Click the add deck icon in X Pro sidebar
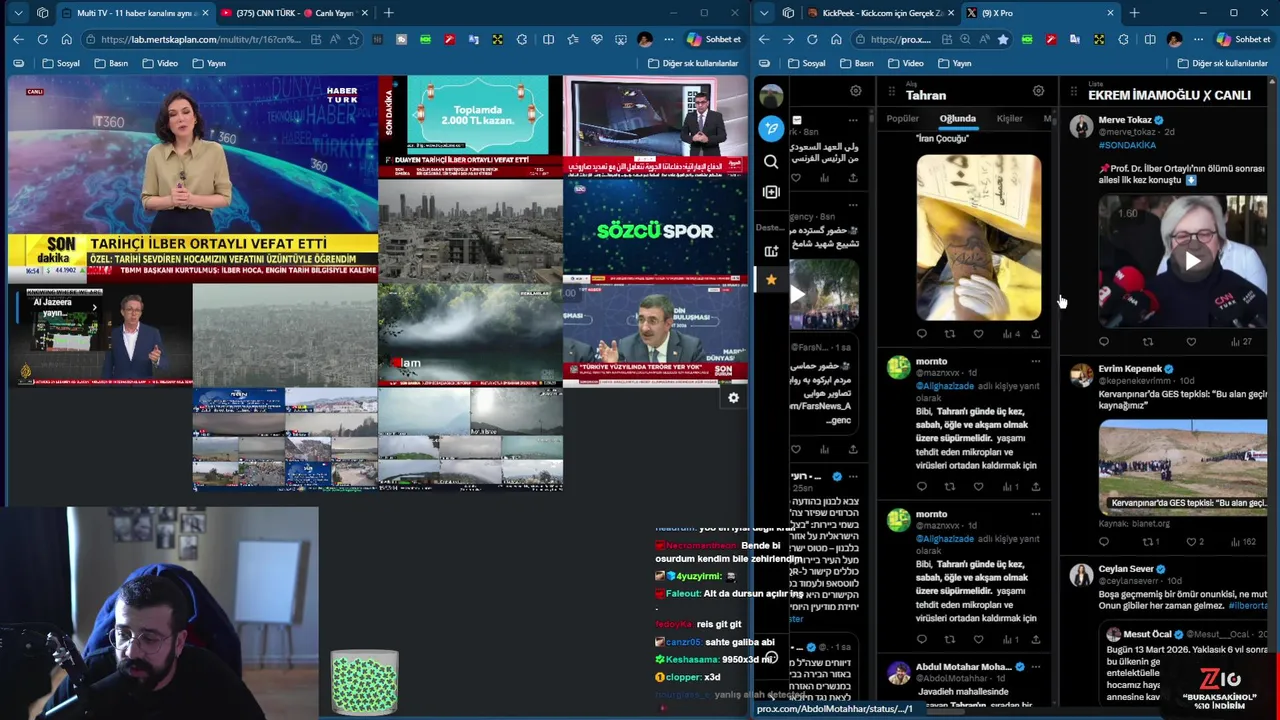Screen dimensions: 1280x720 pyautogui.click(x=771, y=251)
